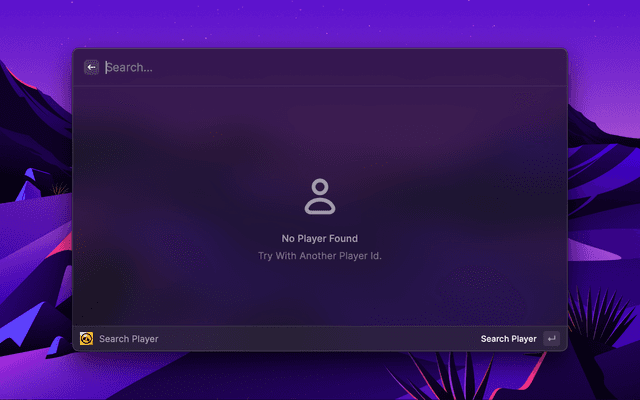Click the Search Player command title at bottom left
640x400 pixels.
(128, 339)
